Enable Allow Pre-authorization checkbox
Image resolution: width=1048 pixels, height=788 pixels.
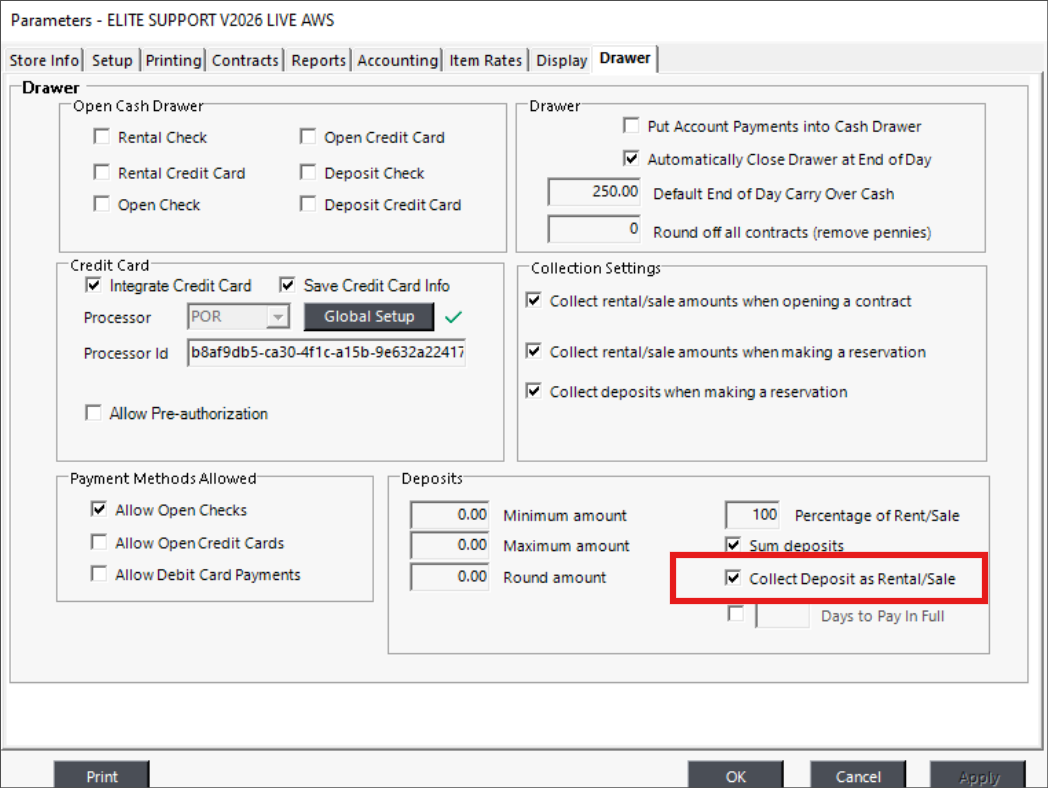94,413
